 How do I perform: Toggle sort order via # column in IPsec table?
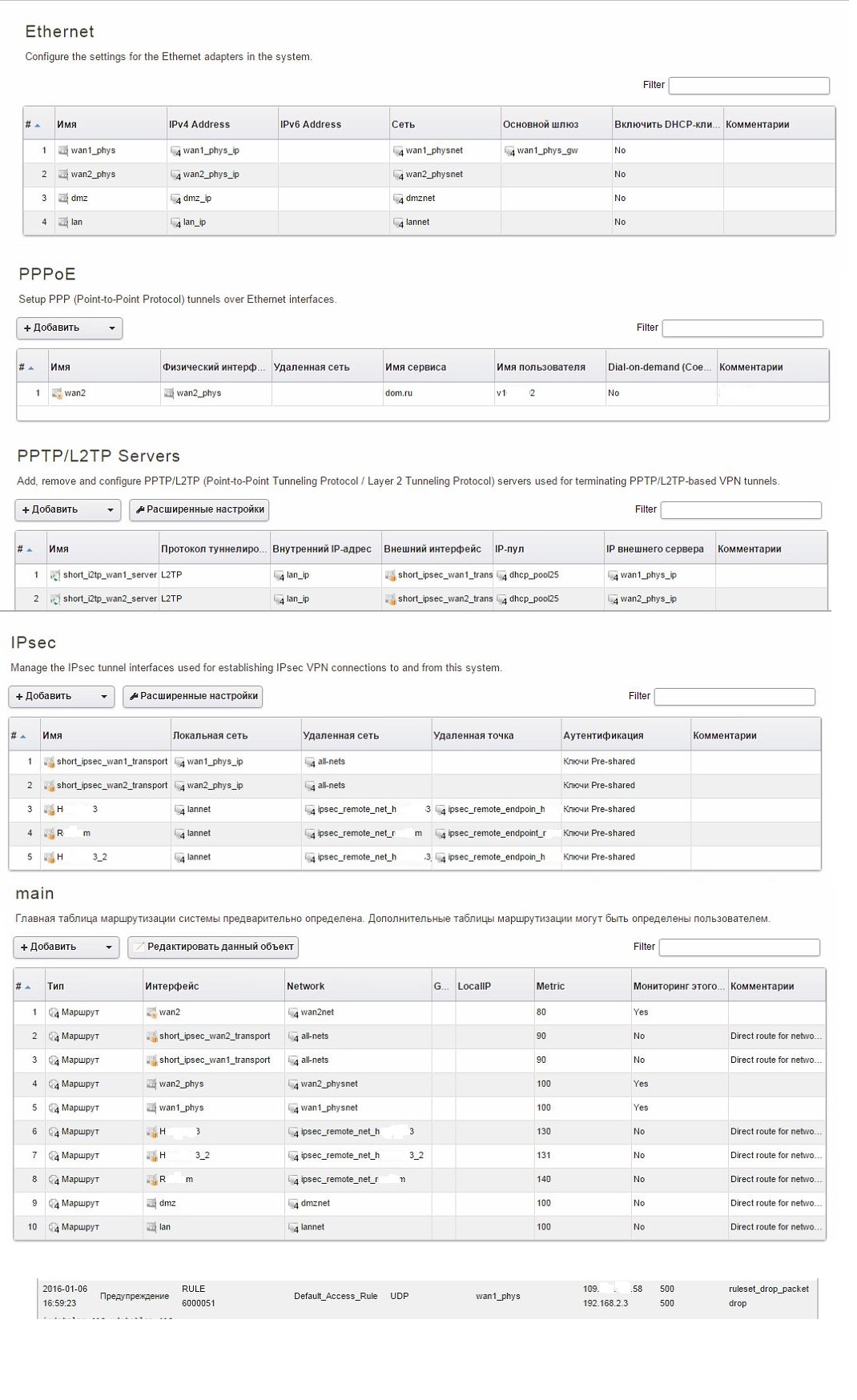18,735
